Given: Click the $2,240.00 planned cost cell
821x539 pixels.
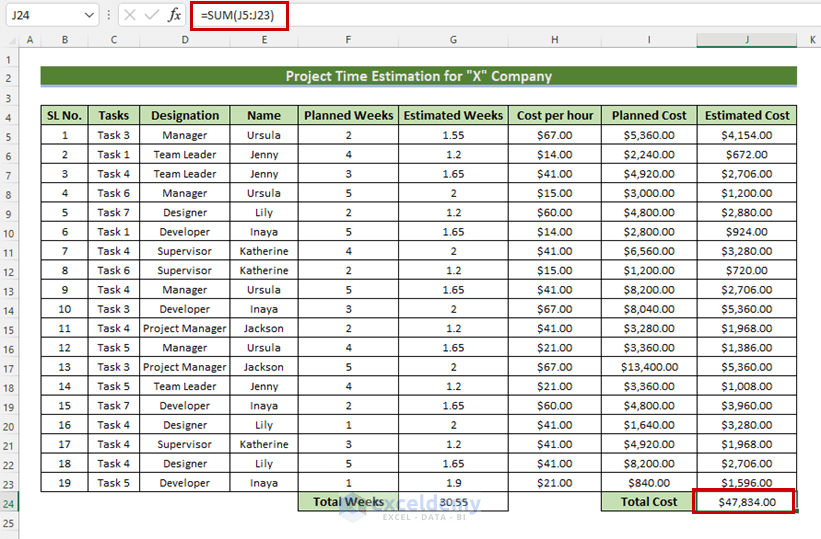Looking at the screenshot, I should pyautogui.click(x=649, y=155).
